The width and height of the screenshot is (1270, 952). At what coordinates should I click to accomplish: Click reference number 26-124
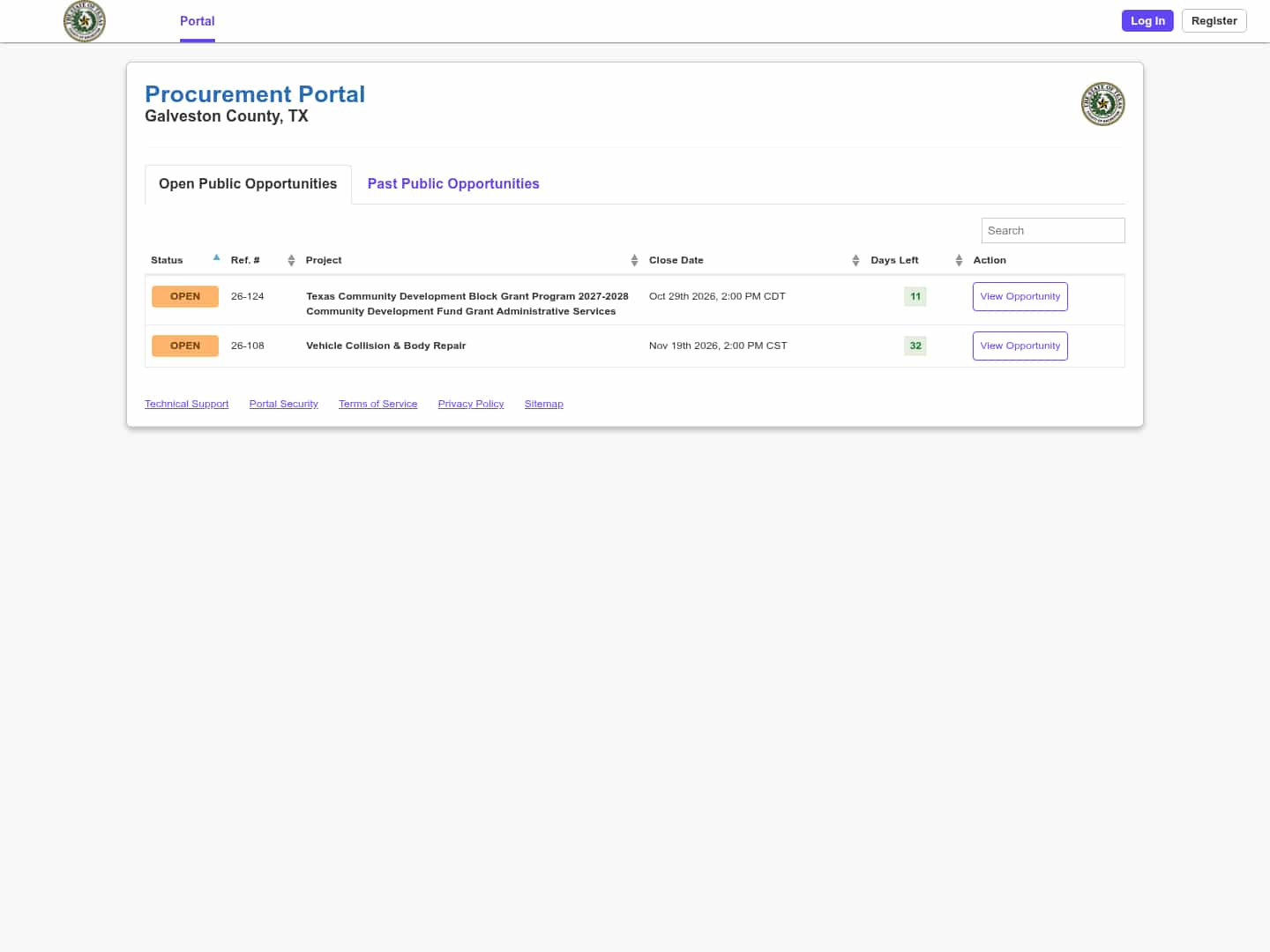click(248, 297)
